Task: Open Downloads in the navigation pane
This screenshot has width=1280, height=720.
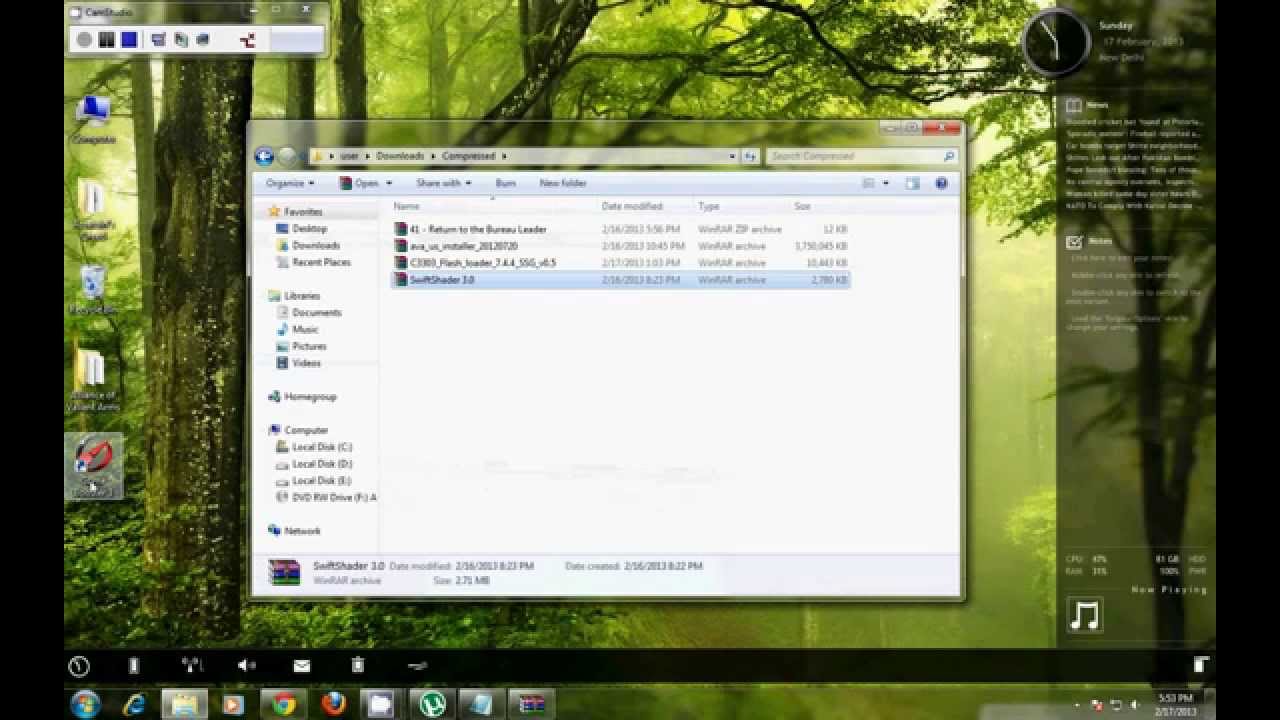Action: tap(316, 246)
